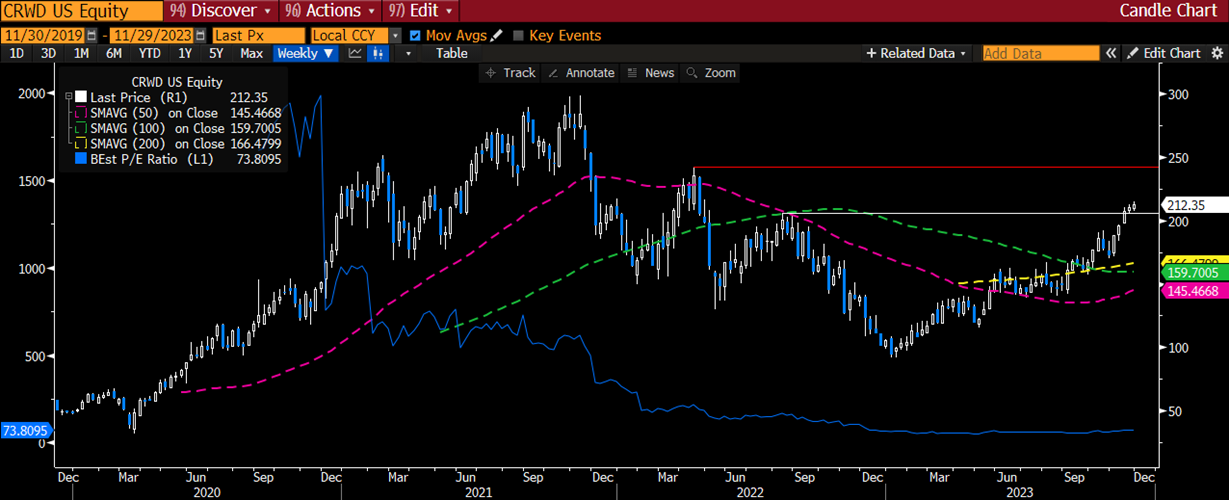Click the Candle Chart title text
Viewport: 1229px width, 500px height.
click(1169, 11)
